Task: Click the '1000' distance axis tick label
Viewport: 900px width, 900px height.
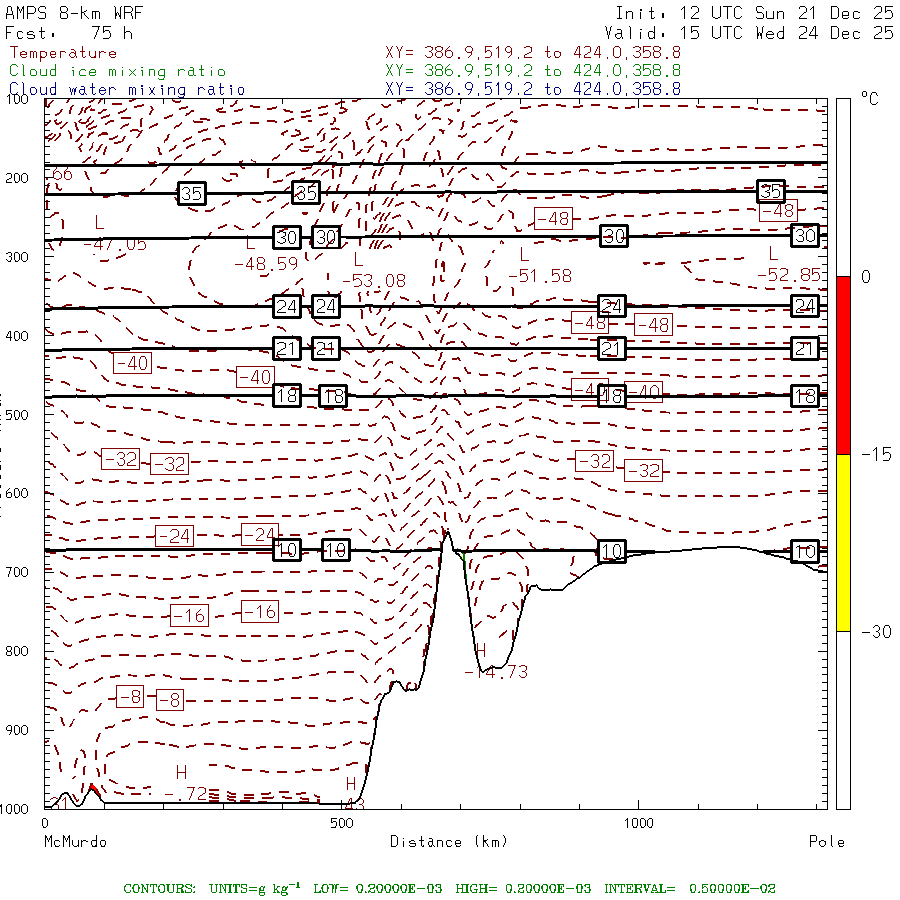Action: click(638, 823)
